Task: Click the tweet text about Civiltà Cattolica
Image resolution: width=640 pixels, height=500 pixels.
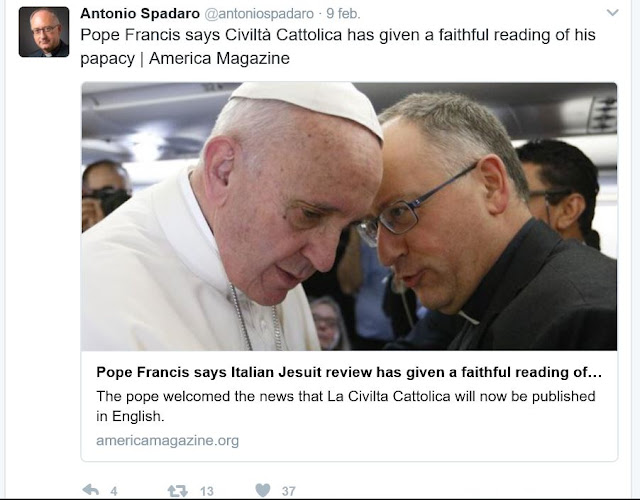Action: click(x=338, y=47)
